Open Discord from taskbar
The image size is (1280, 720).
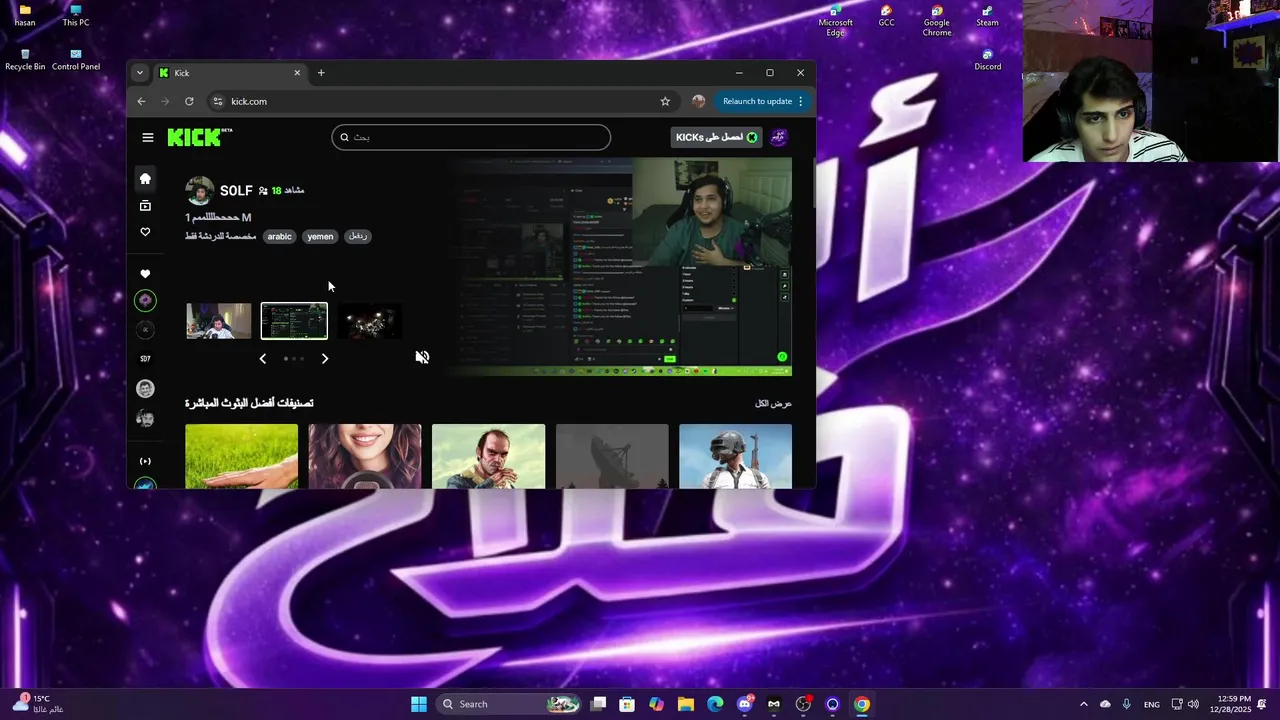pos(745,704)
